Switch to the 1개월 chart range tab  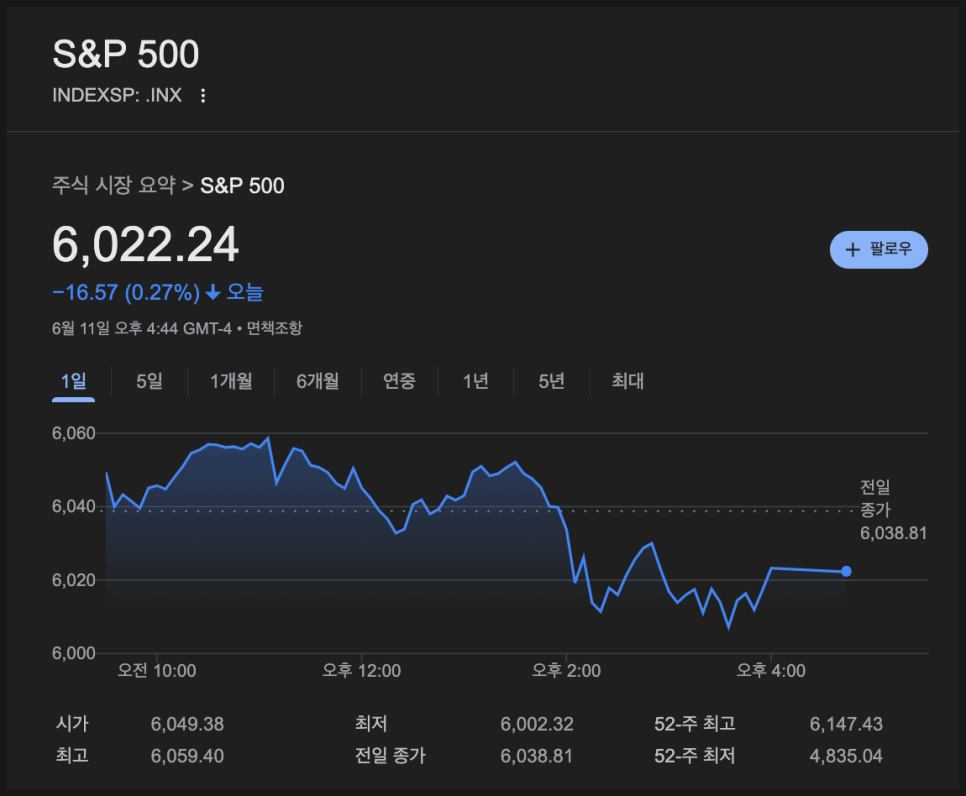pos(231,381)
